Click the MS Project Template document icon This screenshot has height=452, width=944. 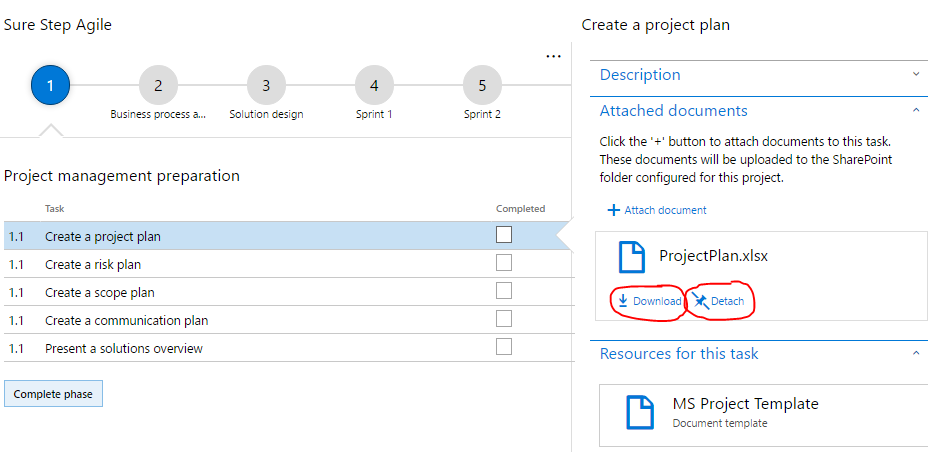point(640,411)
